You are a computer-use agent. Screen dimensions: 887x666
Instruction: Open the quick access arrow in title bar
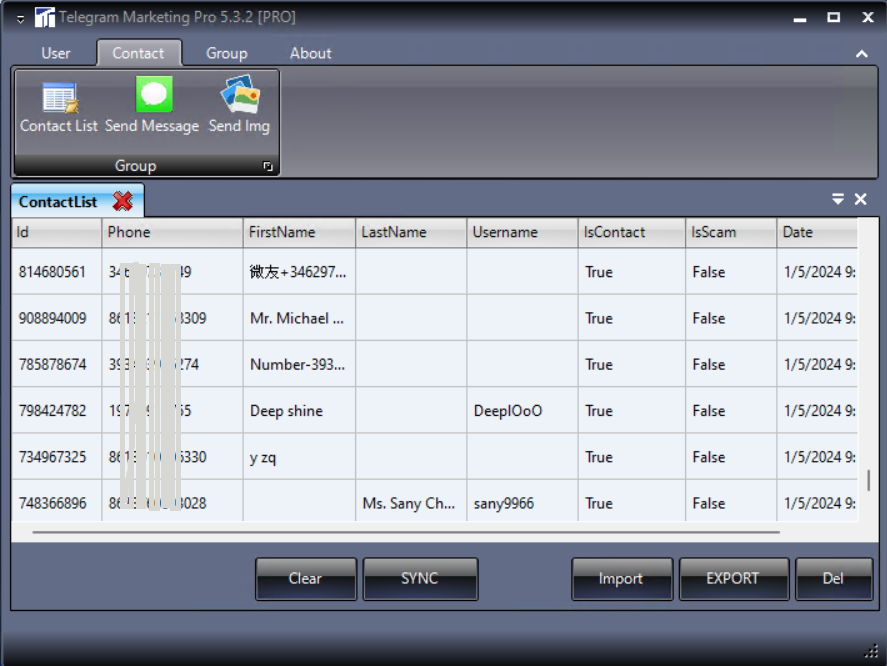(20, 18)
